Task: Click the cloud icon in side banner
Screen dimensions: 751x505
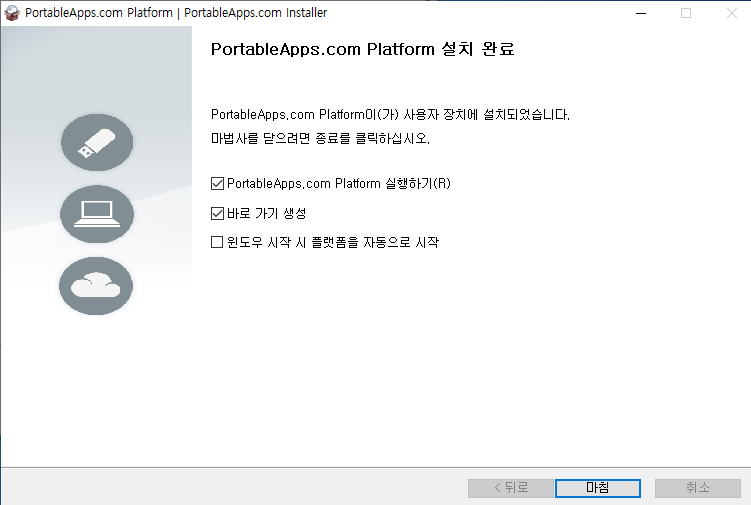Action: pyautogui.click(x=96, y=286)
